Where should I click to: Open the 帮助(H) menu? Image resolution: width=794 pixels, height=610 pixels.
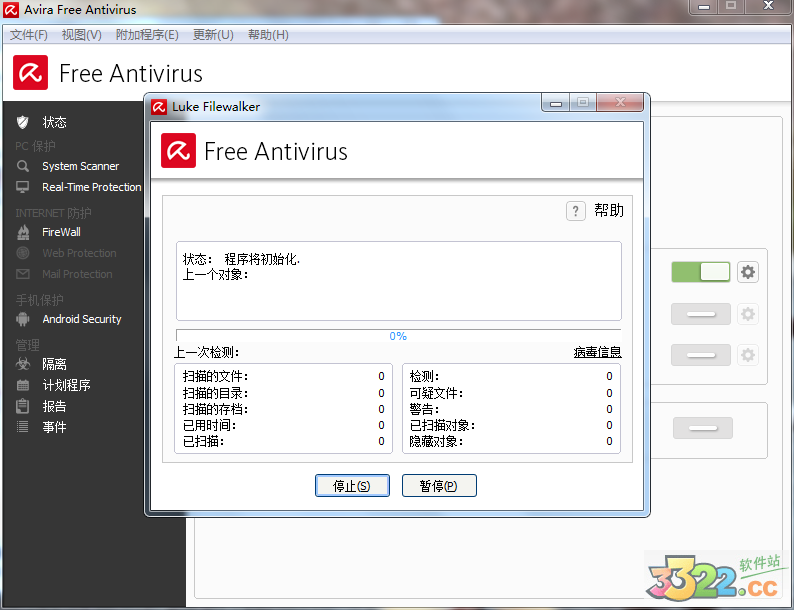tap(268, 35)
